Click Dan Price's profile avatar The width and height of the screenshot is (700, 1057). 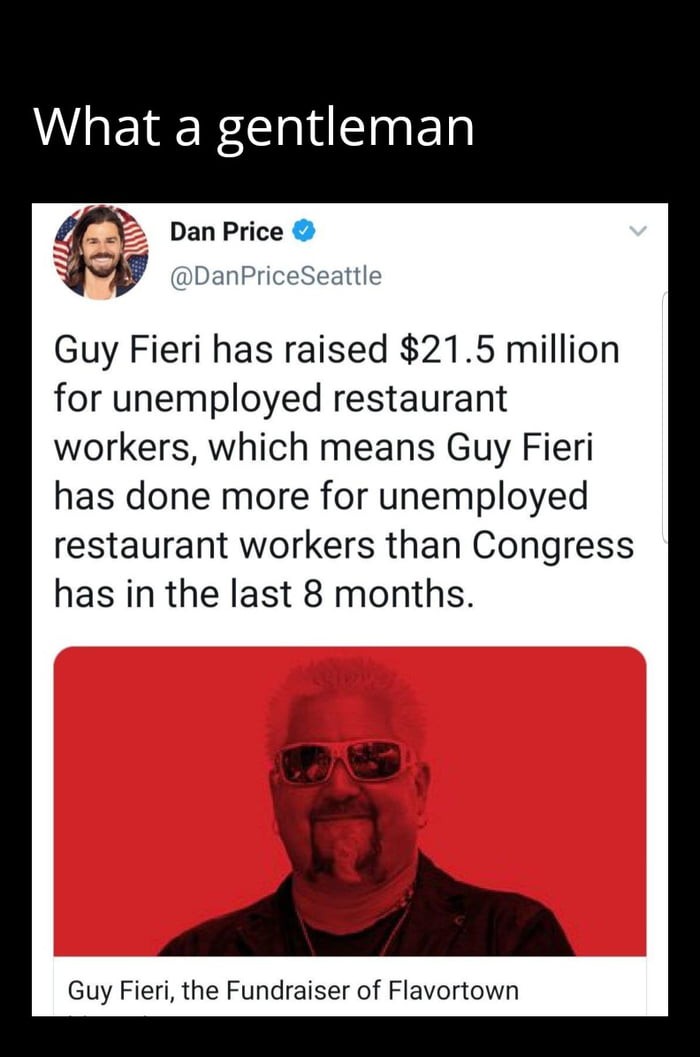(100, 252)
